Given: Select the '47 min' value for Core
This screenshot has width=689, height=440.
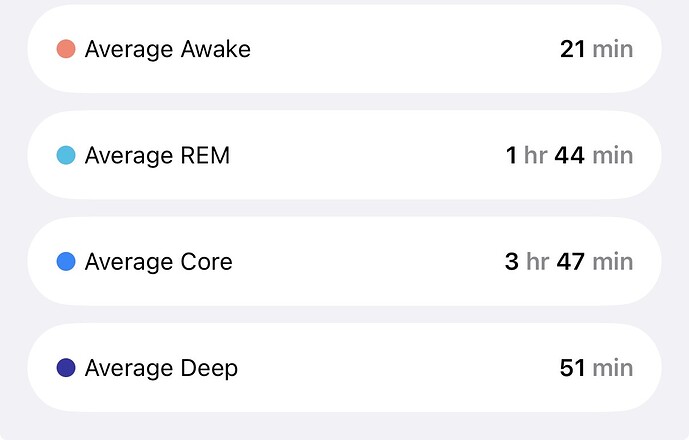Looking at the screenshot, I should [593, 262].
